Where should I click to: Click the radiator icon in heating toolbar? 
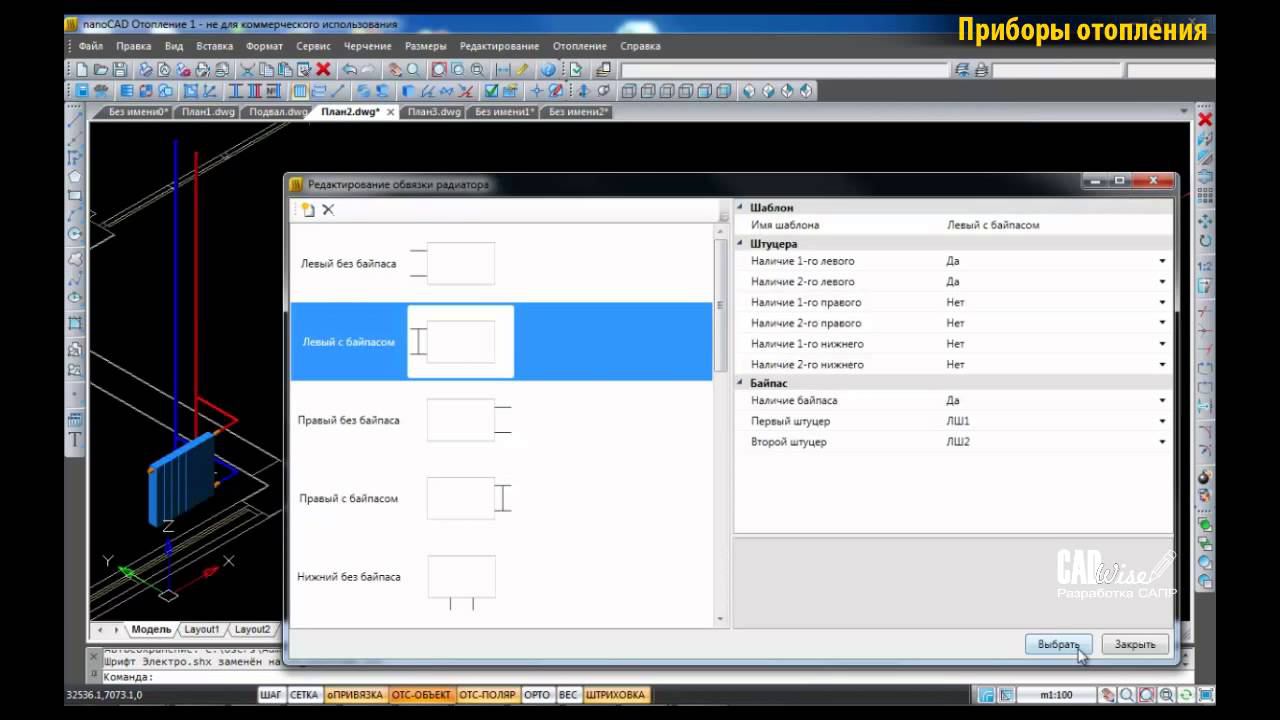click(301, 91)
